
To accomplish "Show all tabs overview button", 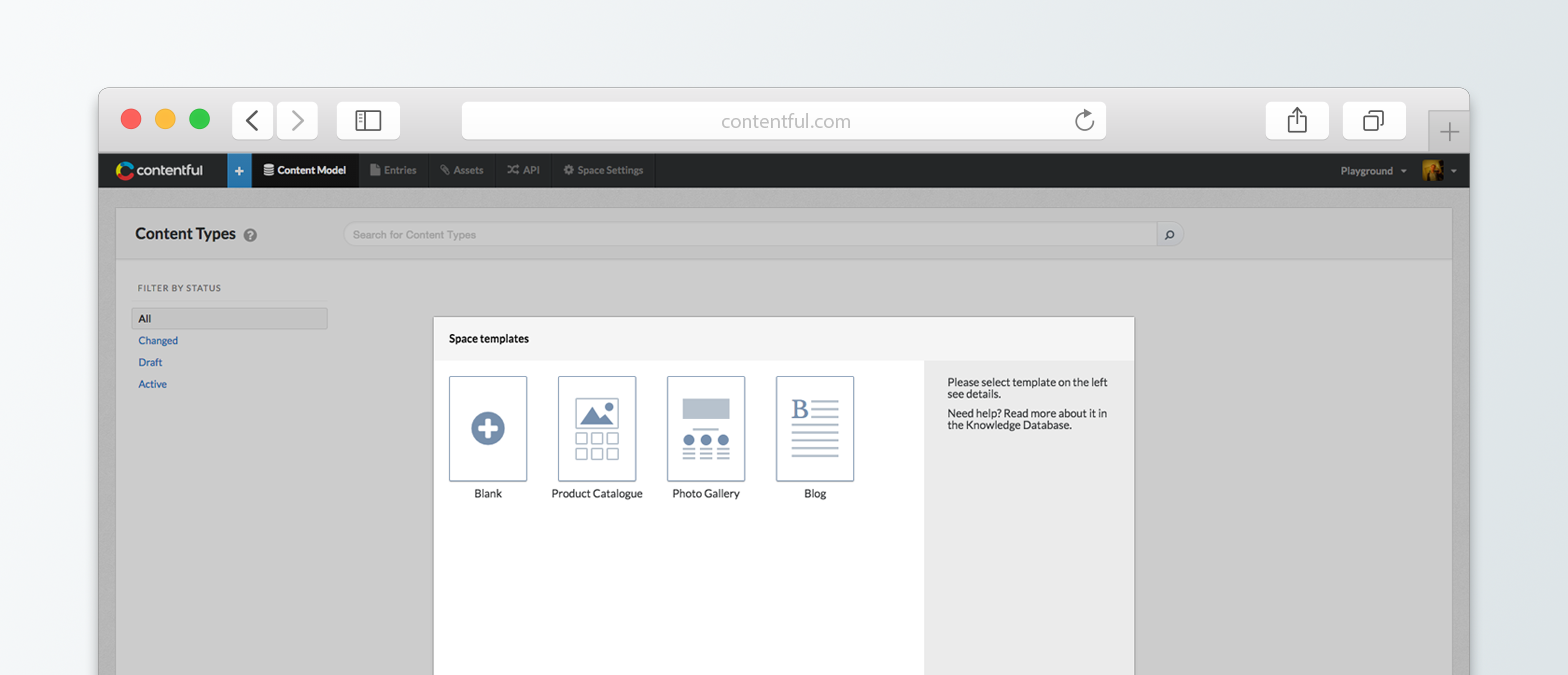I will pos(1374,120).
